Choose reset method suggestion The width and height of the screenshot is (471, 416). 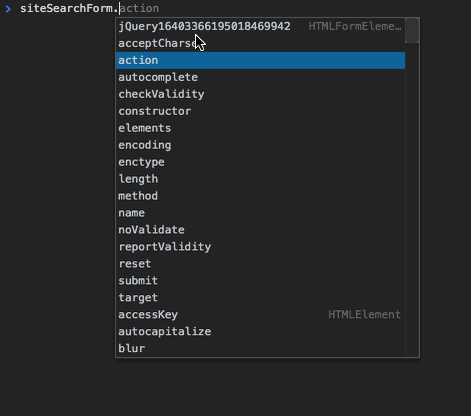point(260,264)
